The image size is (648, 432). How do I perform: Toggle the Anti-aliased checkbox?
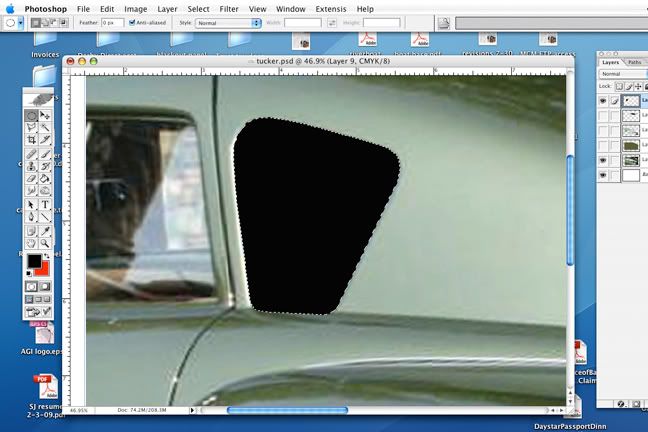coord(132,23)
